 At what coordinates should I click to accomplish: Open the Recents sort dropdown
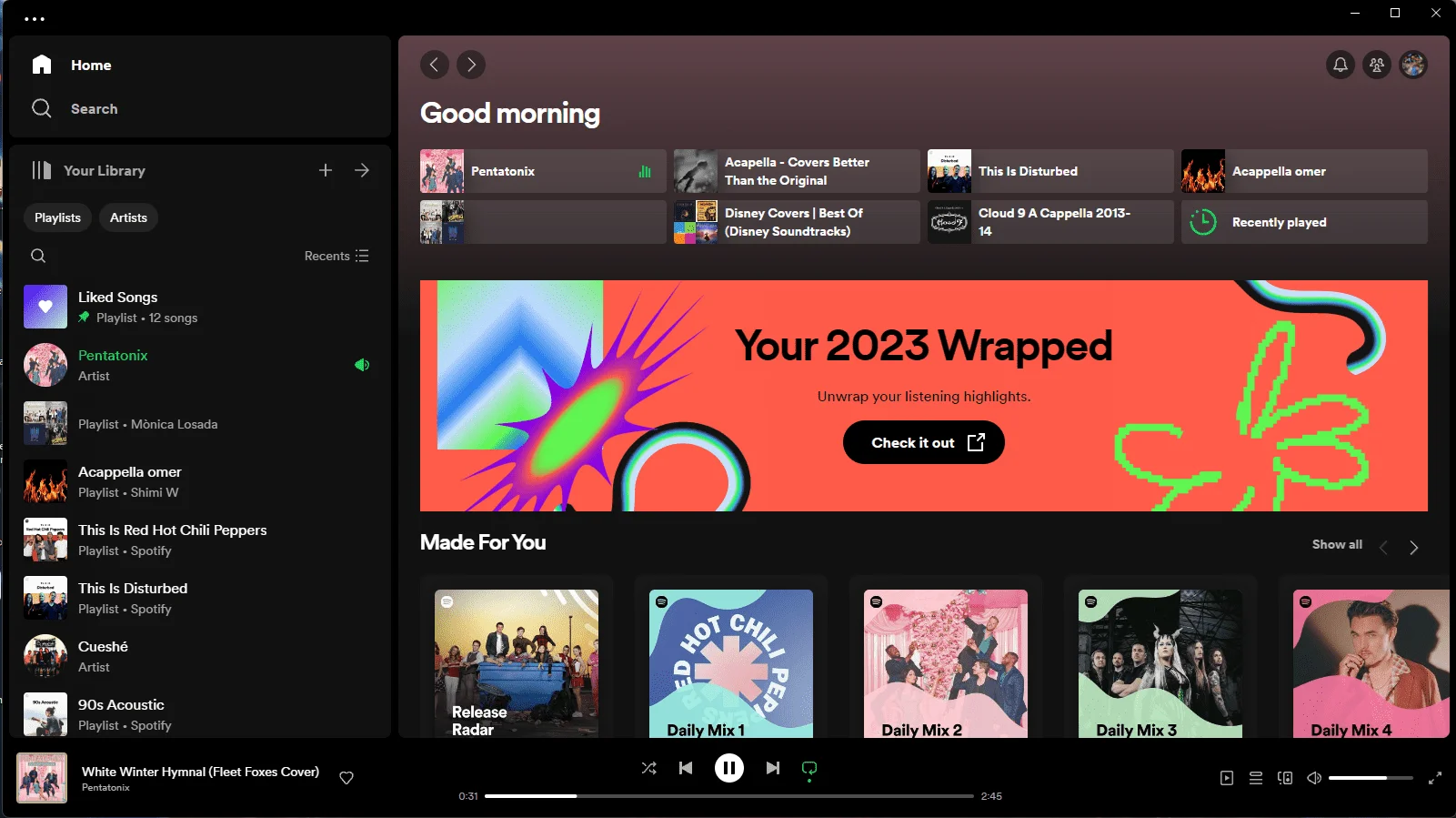[x=336, y=256]
